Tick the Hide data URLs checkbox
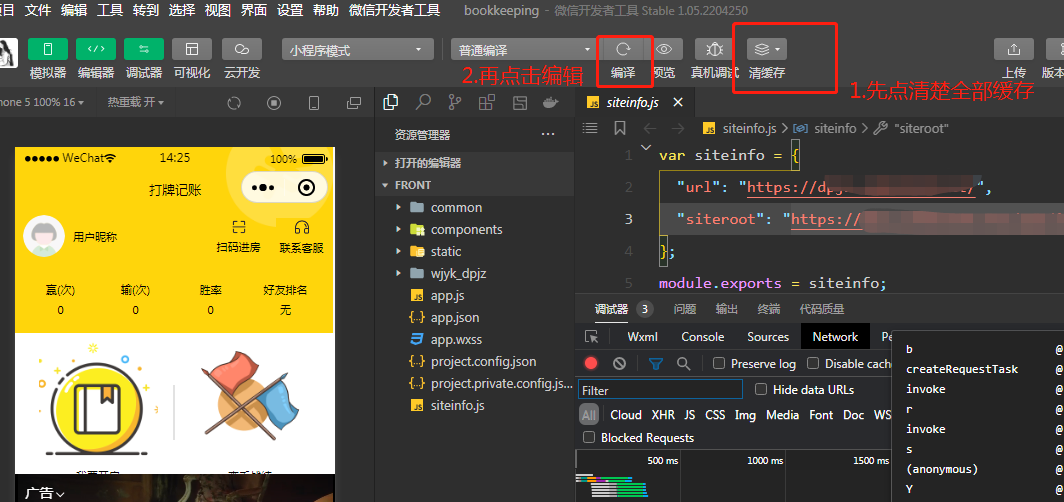The width and height of the screenshot is (1064, 502). click(x=761, y=389)
